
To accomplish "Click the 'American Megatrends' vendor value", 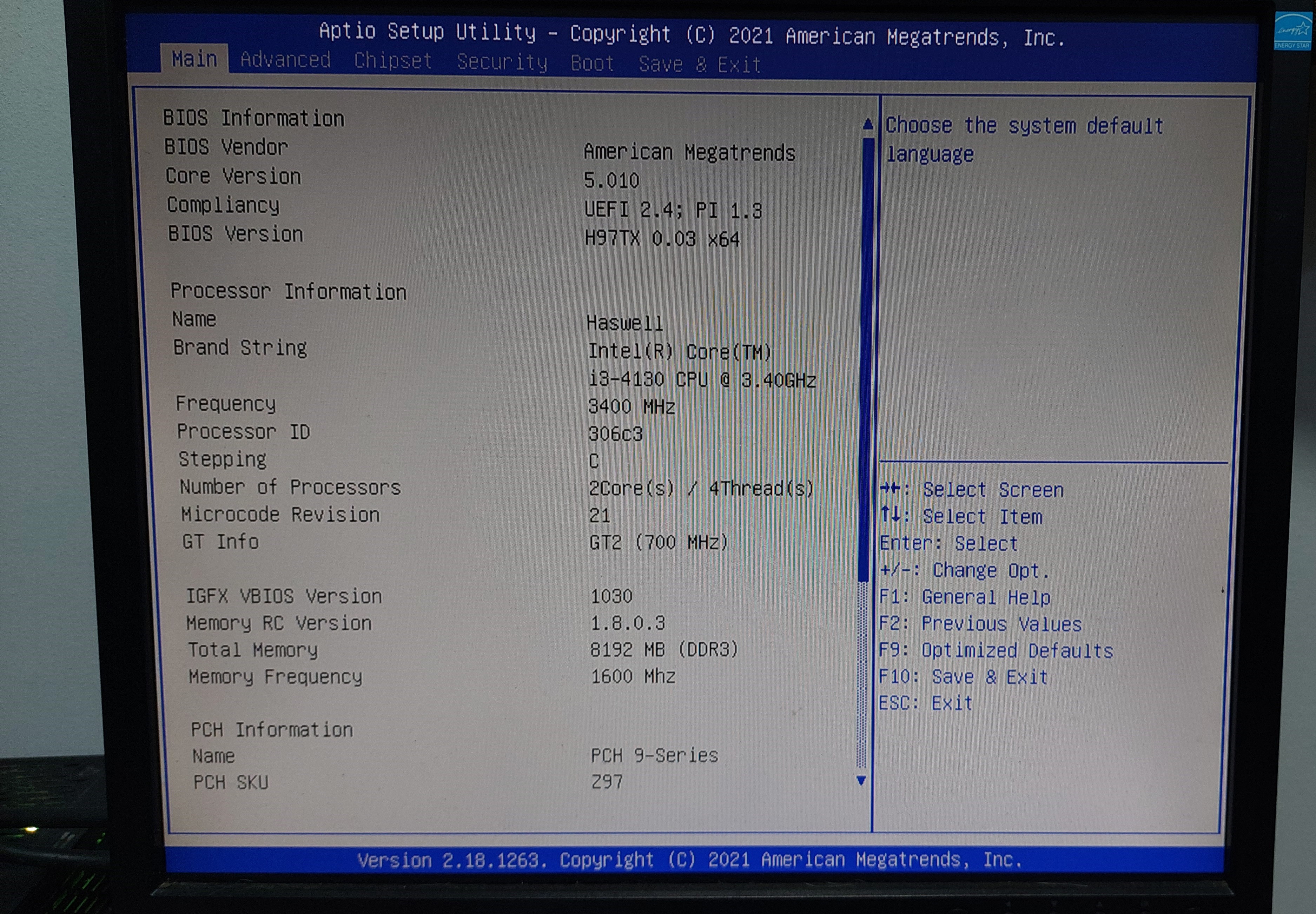I will [689, 152].
